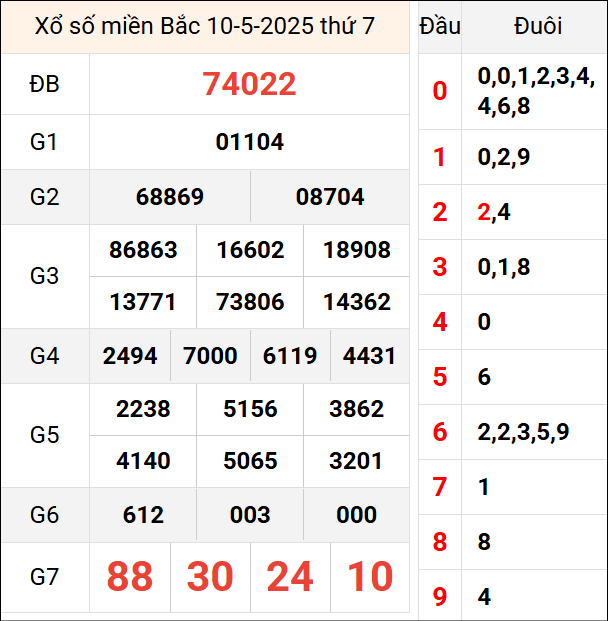Click tail values 2,2,3,5,9
Image resolution: width=608 pixels, height=621 pixels.
click(523, 432)
